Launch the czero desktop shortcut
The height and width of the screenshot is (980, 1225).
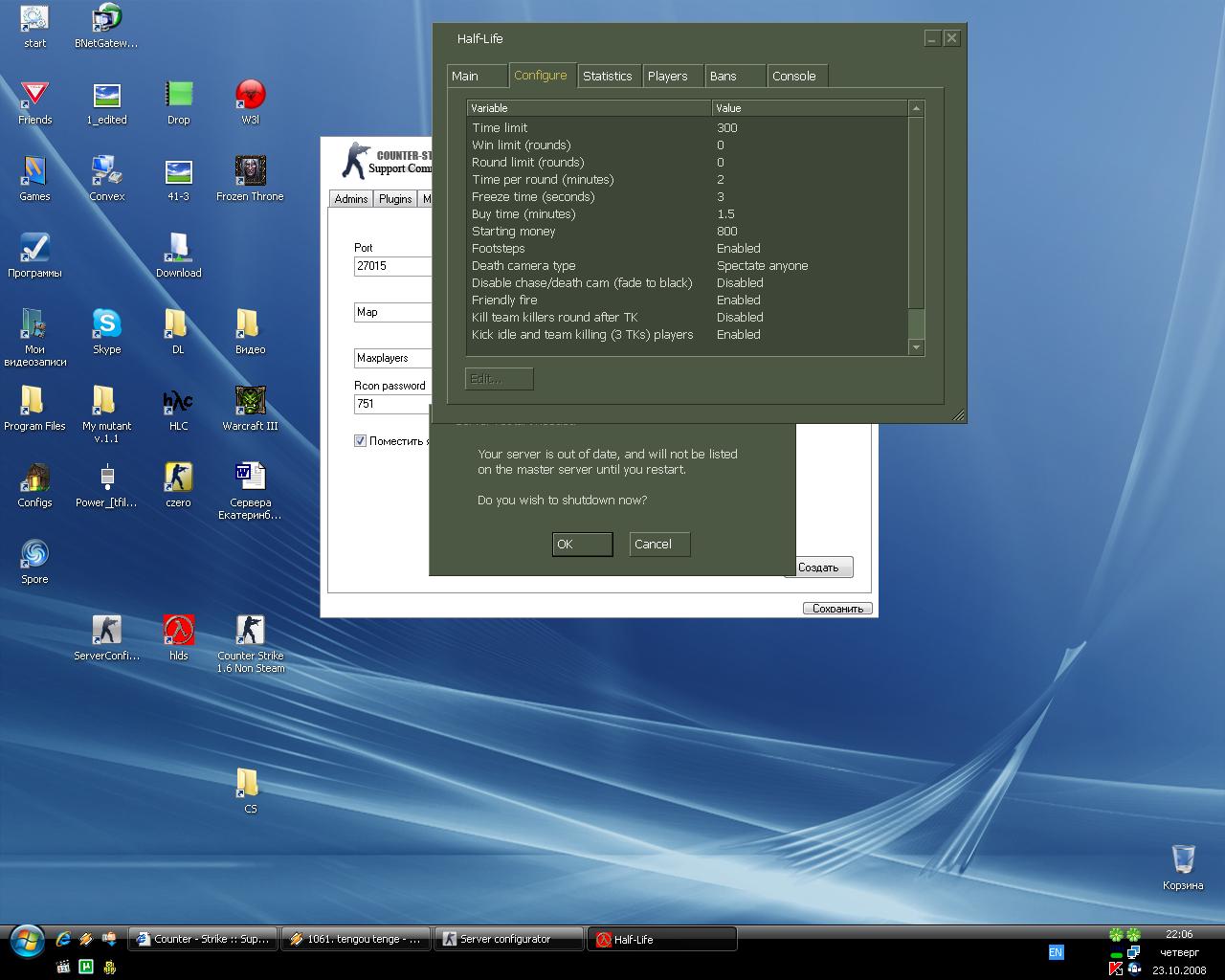click(178, 485)
